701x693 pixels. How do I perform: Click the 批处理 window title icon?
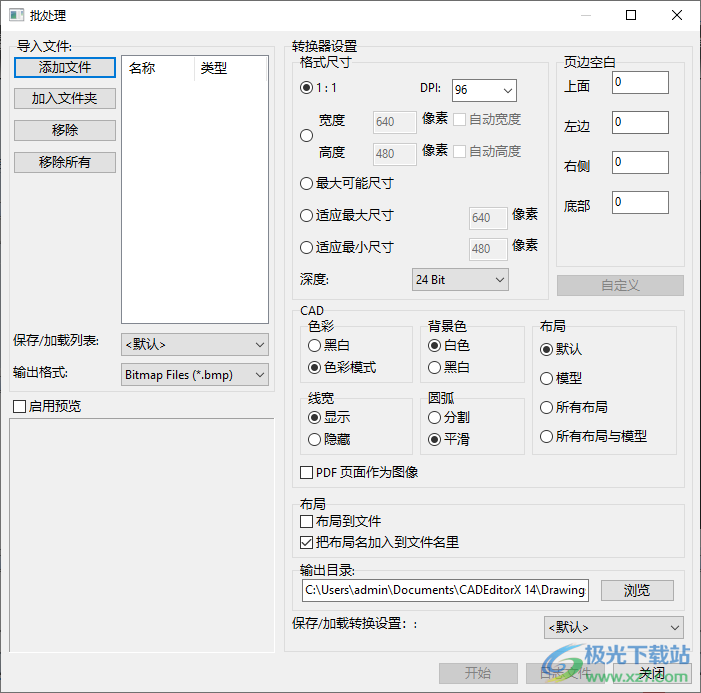[x=17, y=15]
